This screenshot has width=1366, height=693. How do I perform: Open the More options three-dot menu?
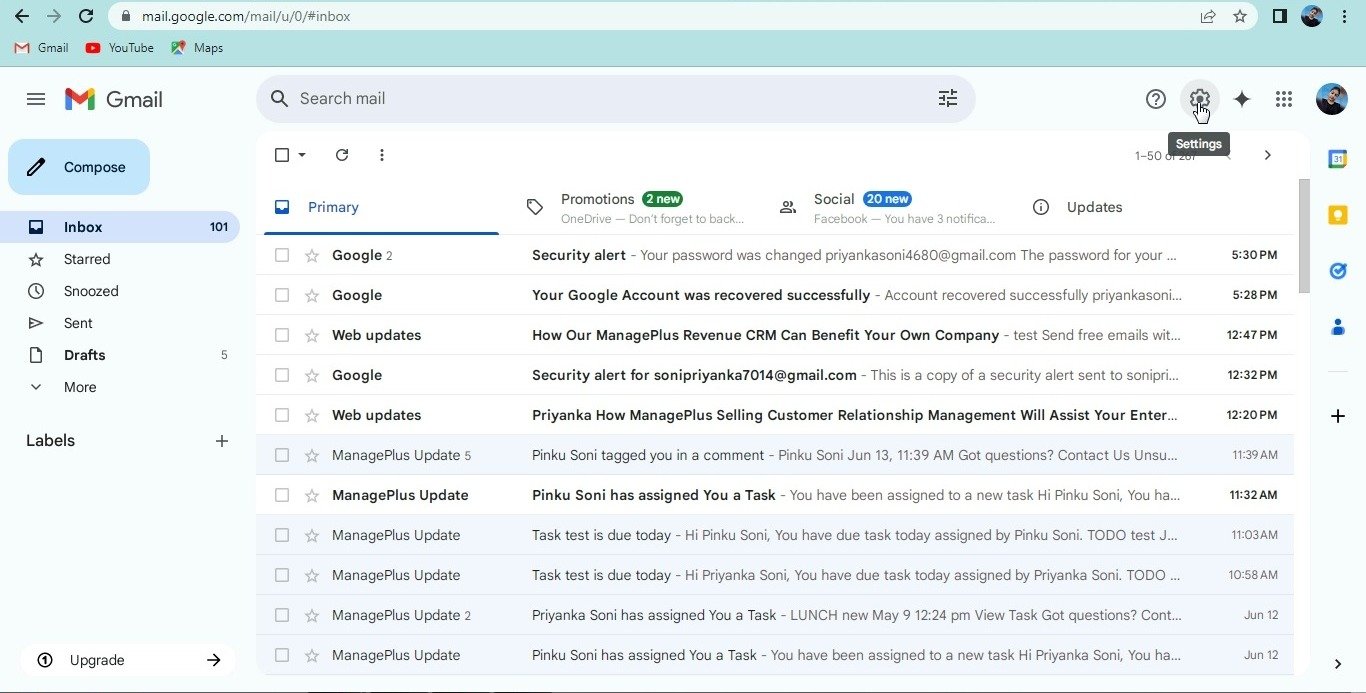[382, 155]
